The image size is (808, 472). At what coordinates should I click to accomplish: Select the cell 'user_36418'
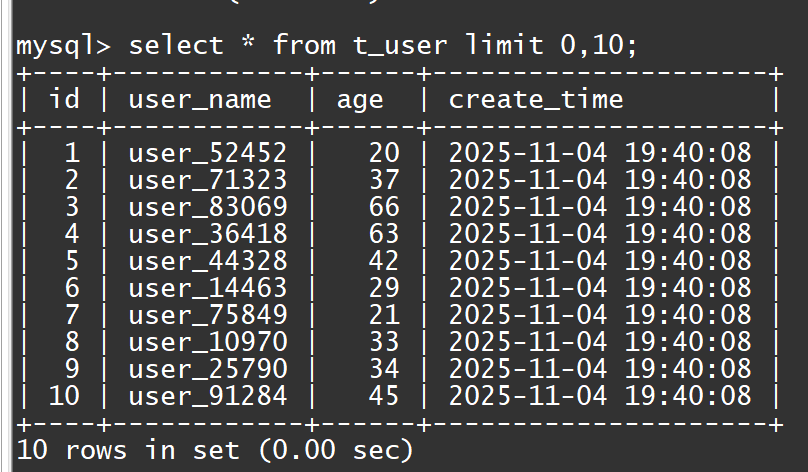tap(208, 234)
